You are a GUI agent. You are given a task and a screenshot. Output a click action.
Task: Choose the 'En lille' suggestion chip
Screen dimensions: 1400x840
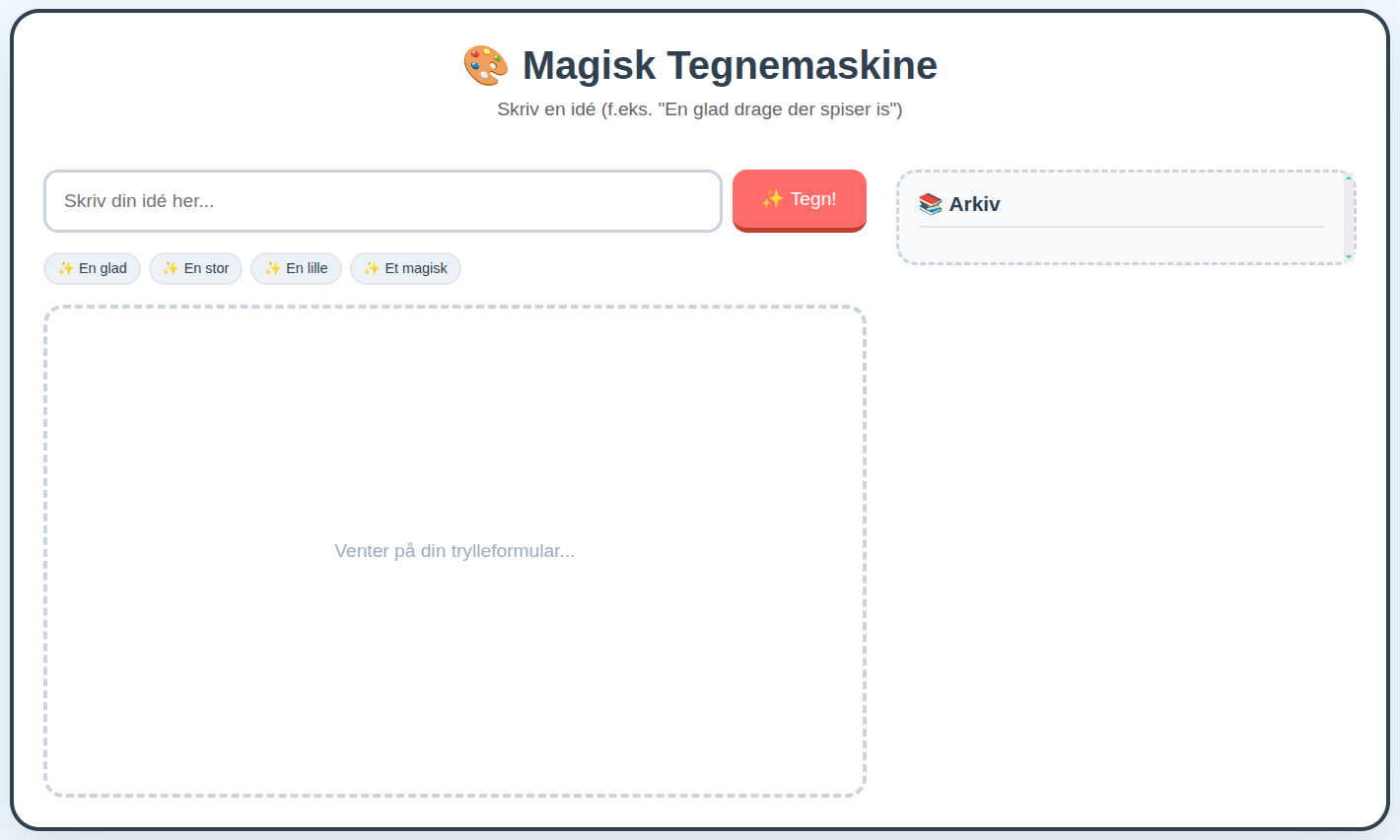coord(296,268)
